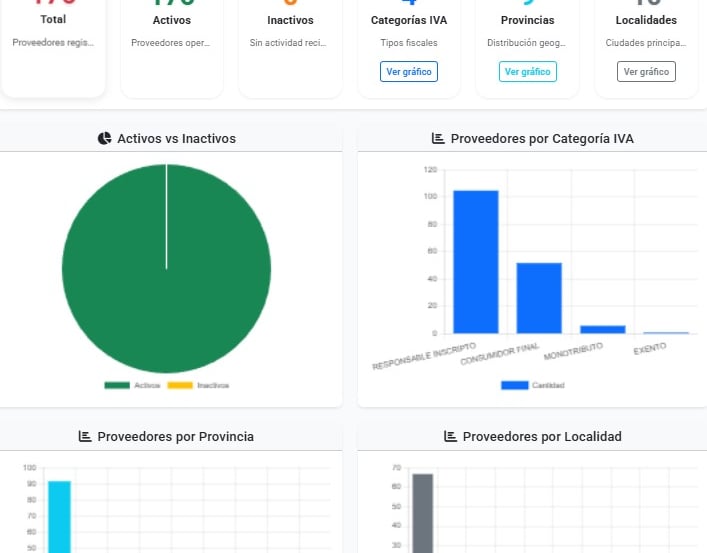Click bar chart icon beside Proveedores por Categoría IVA
707x553 pixels.
point(438,138)
